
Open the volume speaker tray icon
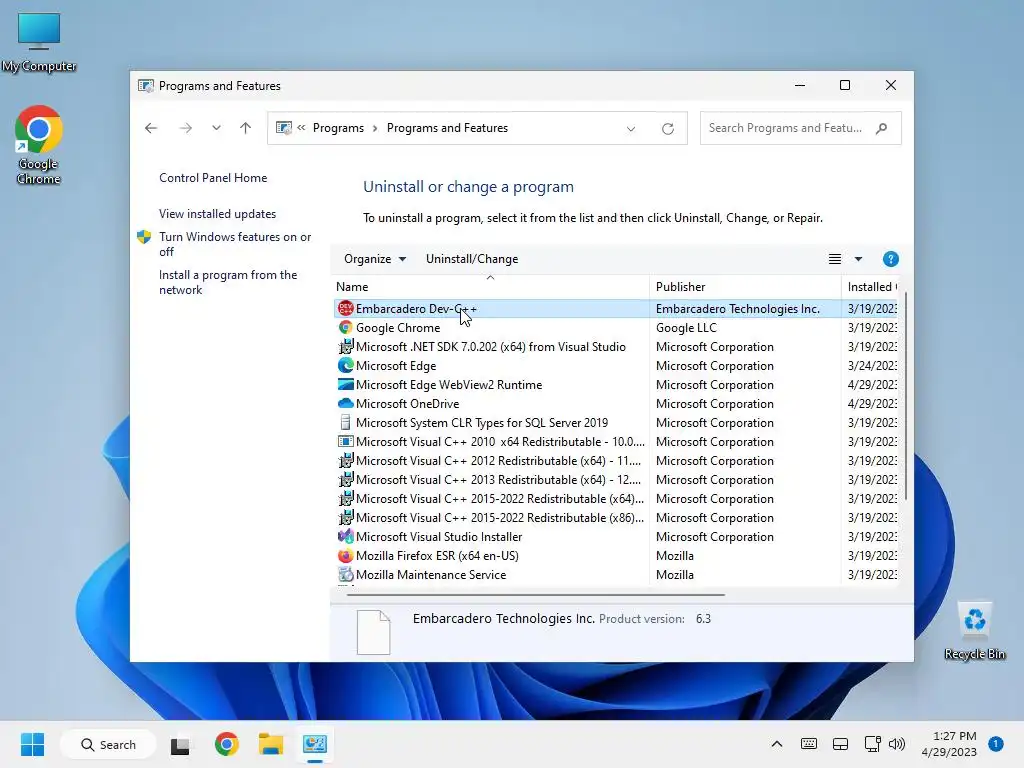[x=897, y=744]
